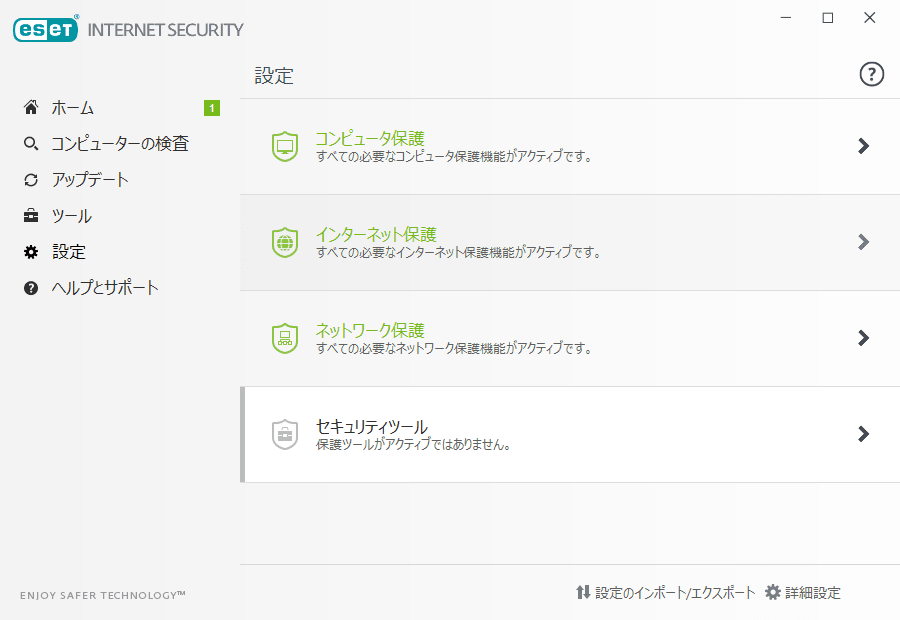900x620 pixels.
Task: Click the gear icon for 設定
Action: tap(31, 252)
